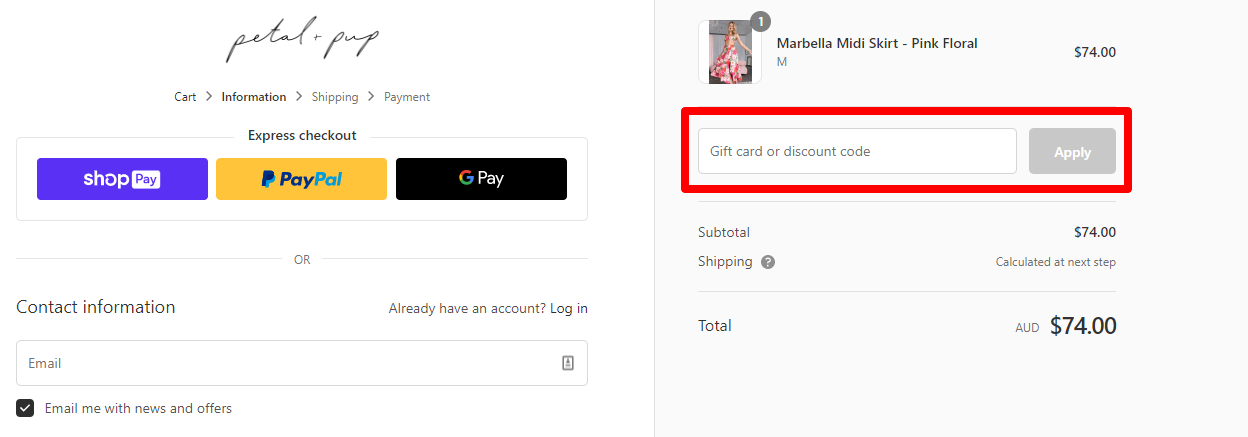Click the Log in link
This screenshot has width=1248, height=437.
569,308
